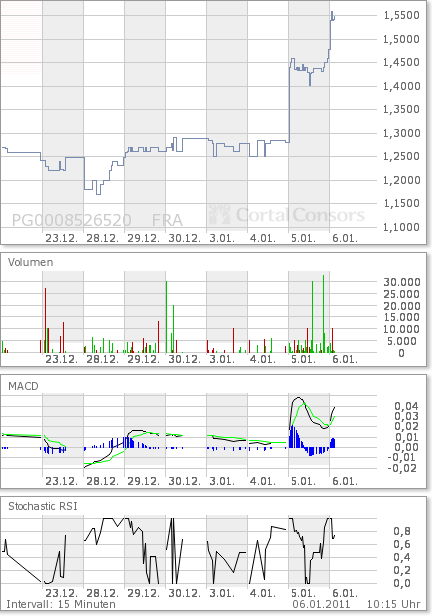The height and width of the screenshot is (616, 432).
Task: Choose the 1,2000 price axis value
Action: (x=401, y=180)
